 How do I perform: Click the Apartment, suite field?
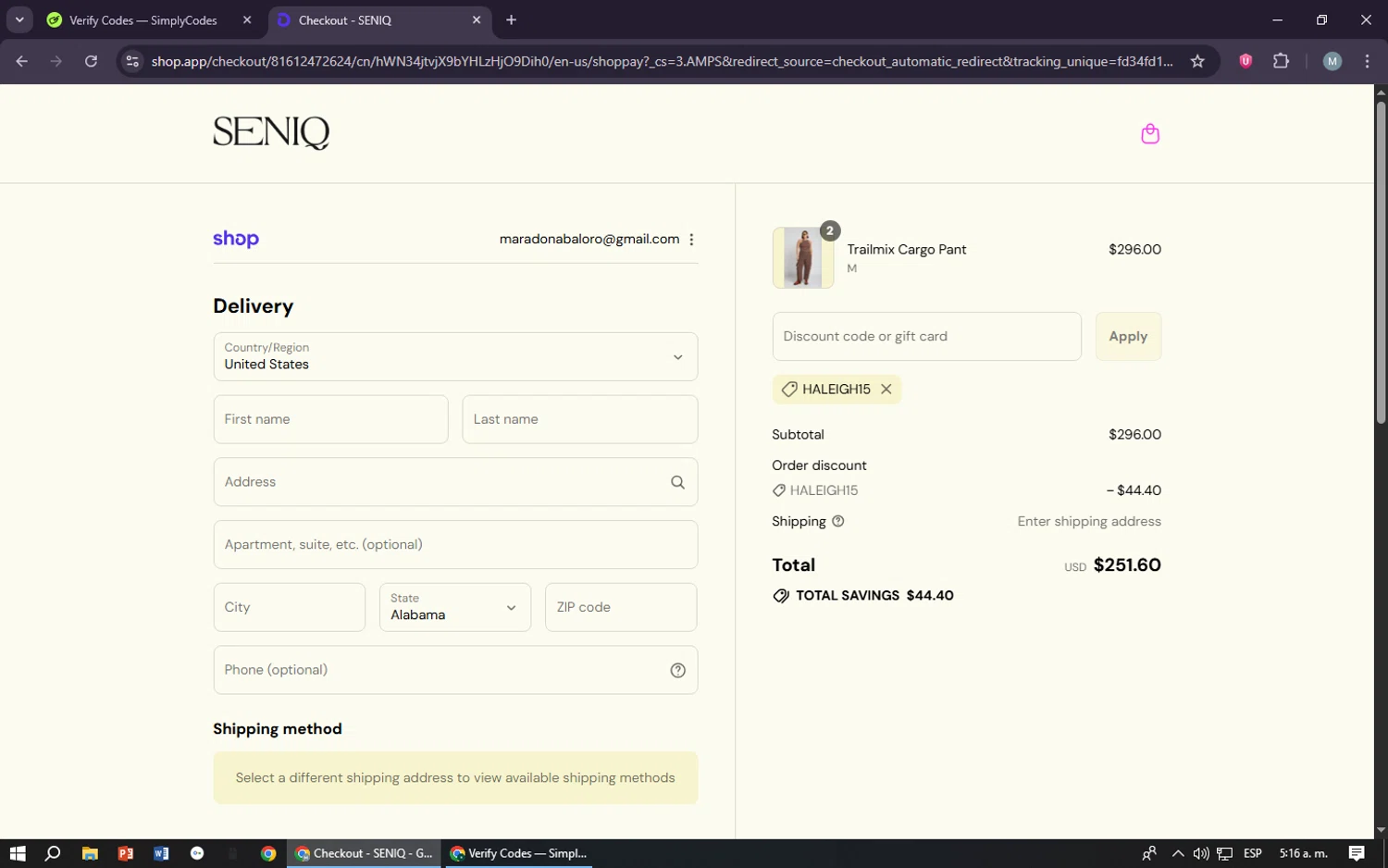pyautogui.click(x=455, y=544)
